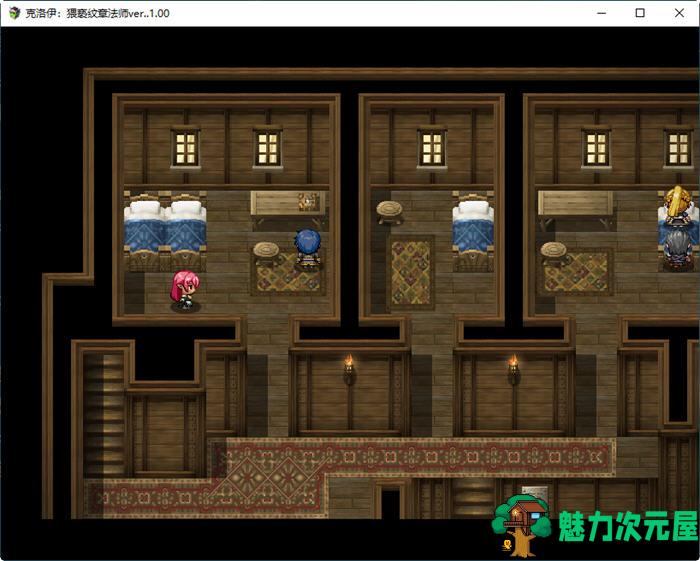Close the game window
Screen dimensions: 700x561
coord(679,13)
